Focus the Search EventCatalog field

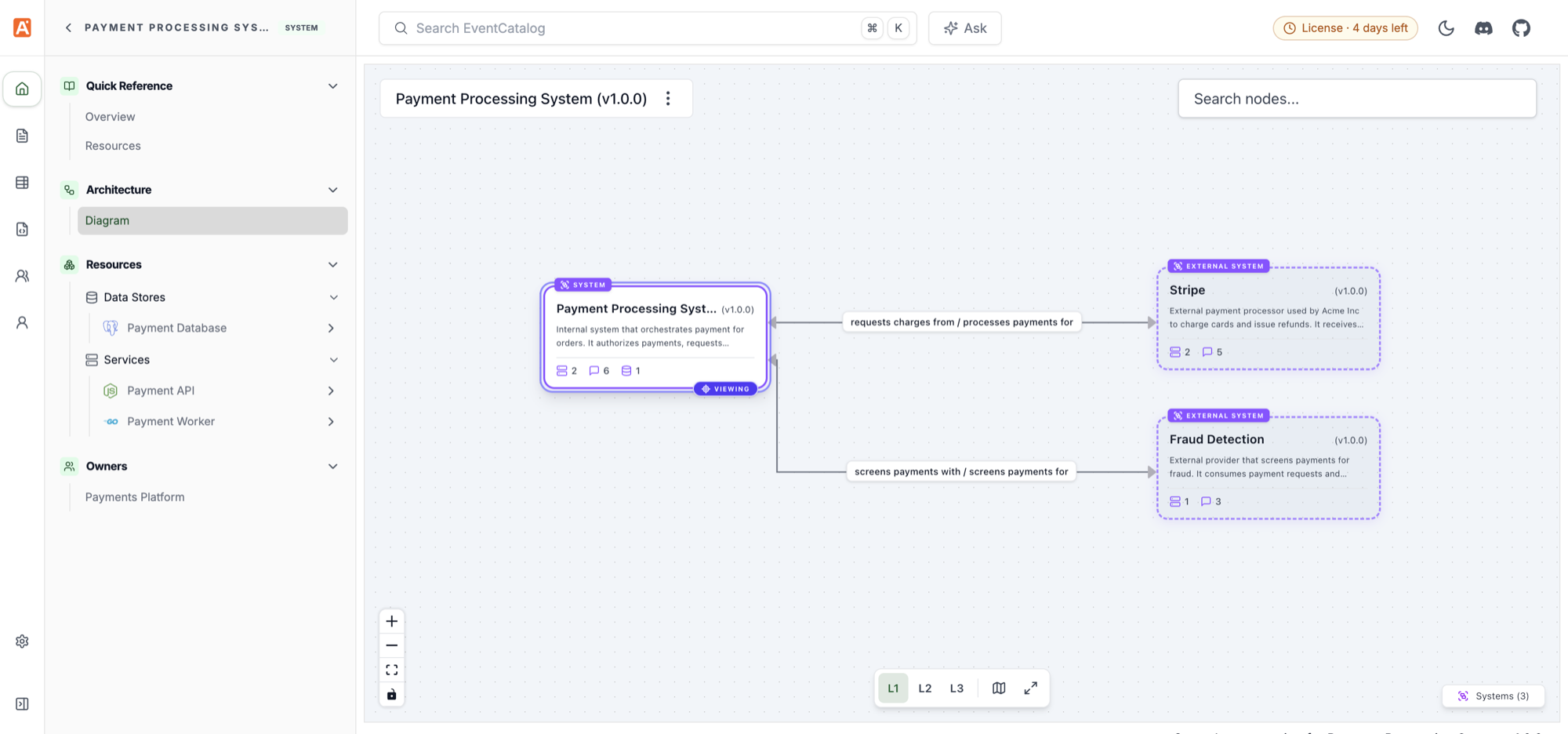tap(648, 28)
